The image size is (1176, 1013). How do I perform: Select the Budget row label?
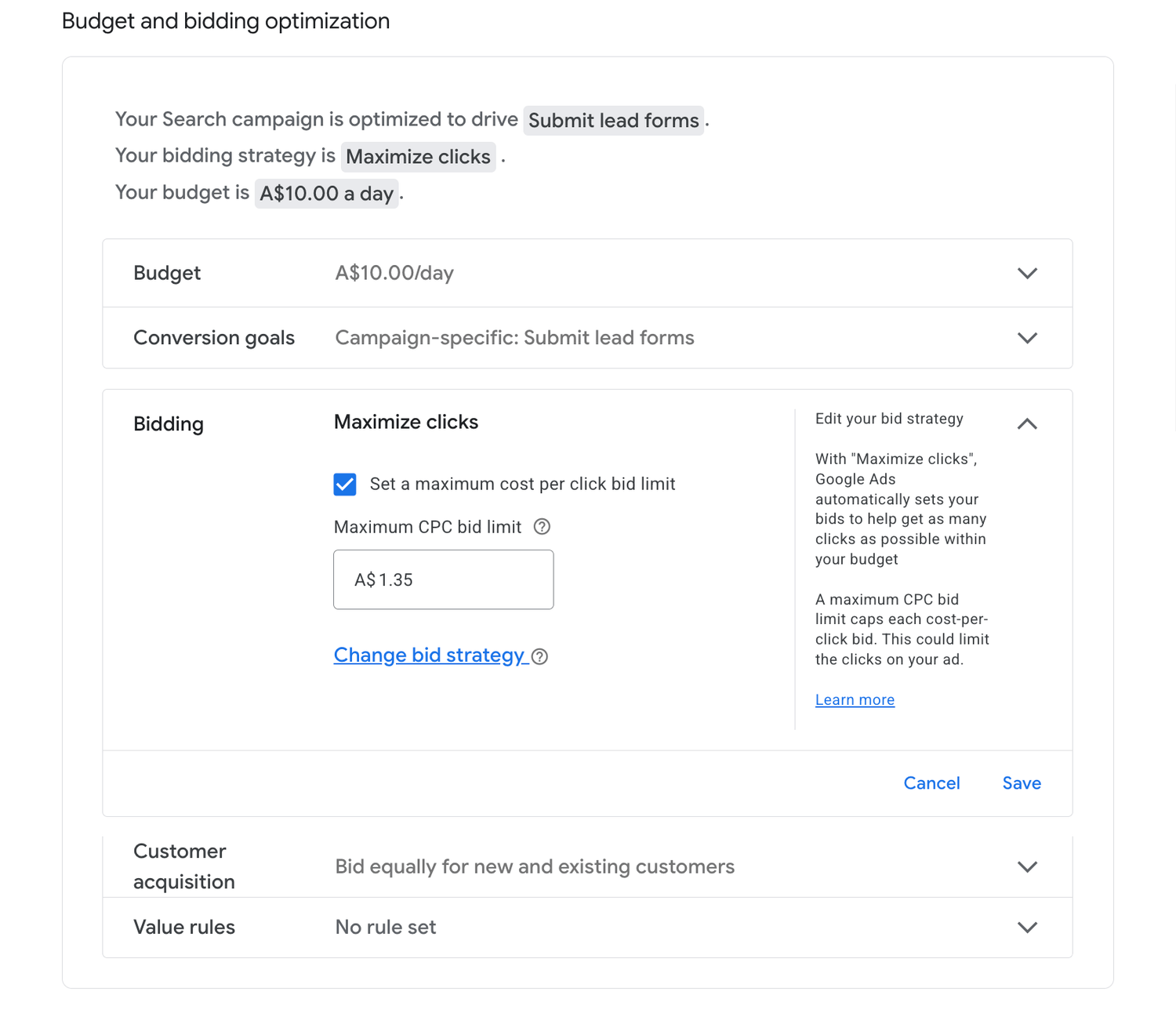point(167,274)
